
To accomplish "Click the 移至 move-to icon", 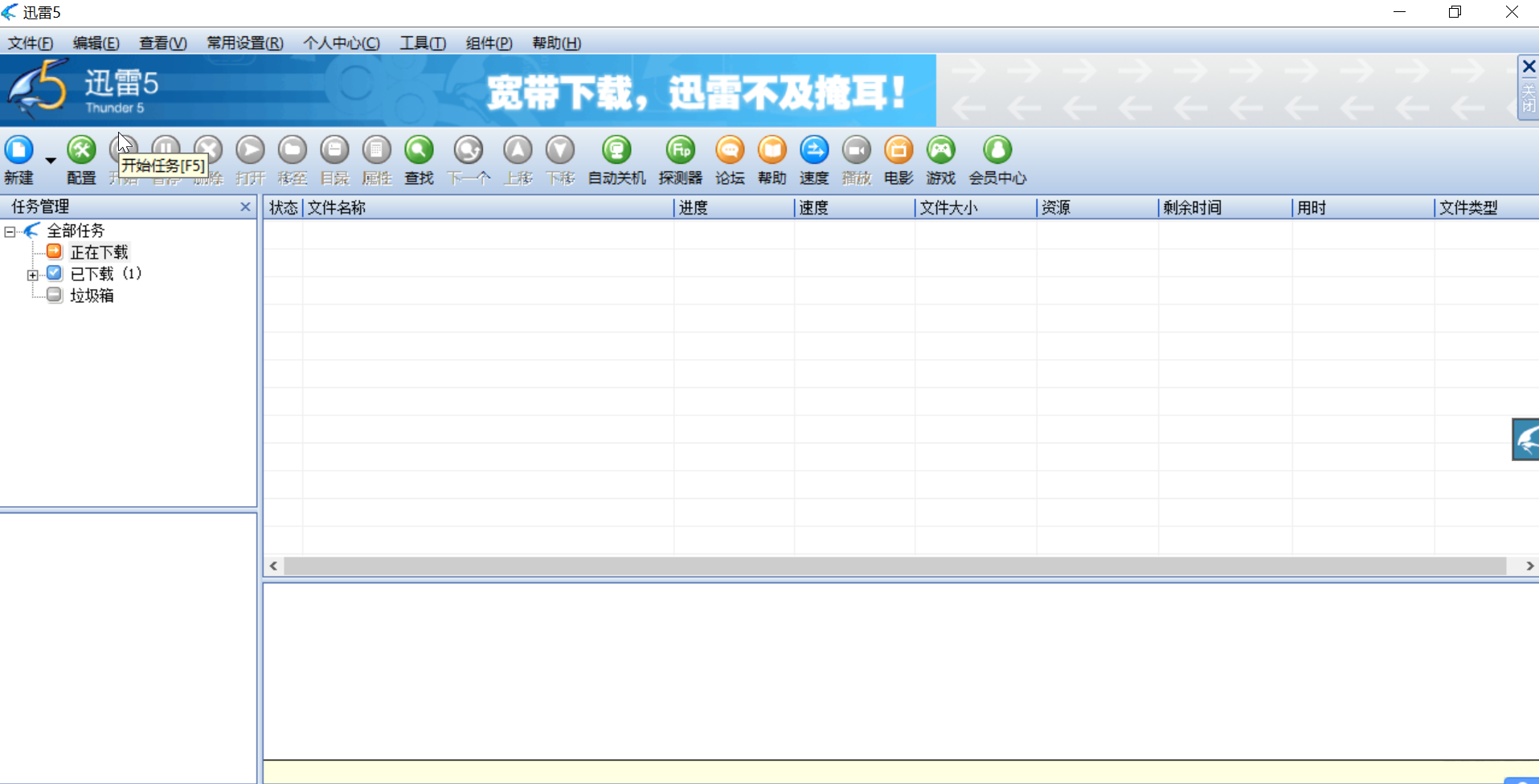I will [293, 150].
